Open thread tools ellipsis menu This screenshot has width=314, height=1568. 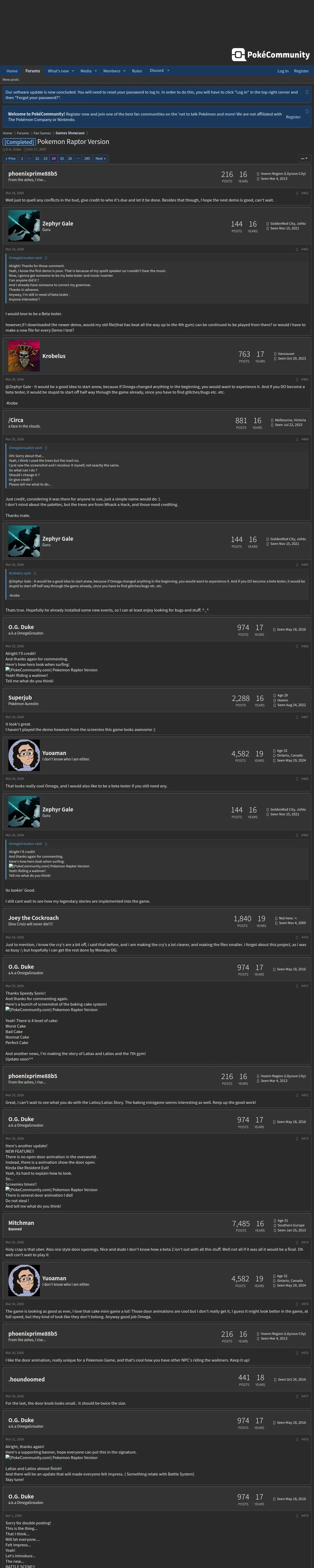[x=304, y=158]
